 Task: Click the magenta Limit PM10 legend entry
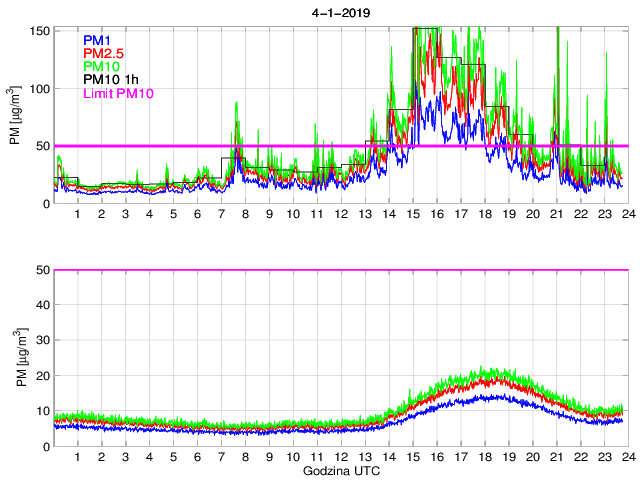tap(117, 93)
